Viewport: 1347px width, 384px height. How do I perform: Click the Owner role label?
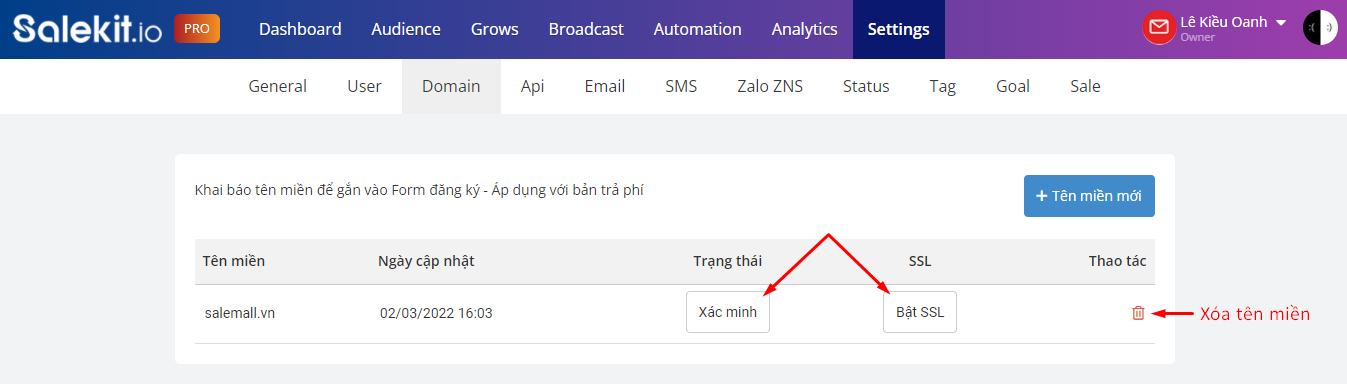tap(1197, 37)
